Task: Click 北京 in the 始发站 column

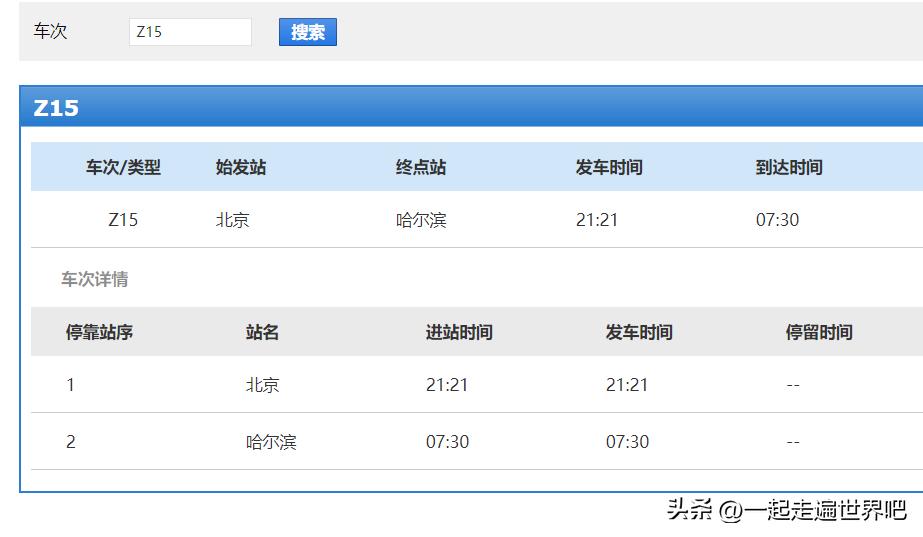Action: 233,220
